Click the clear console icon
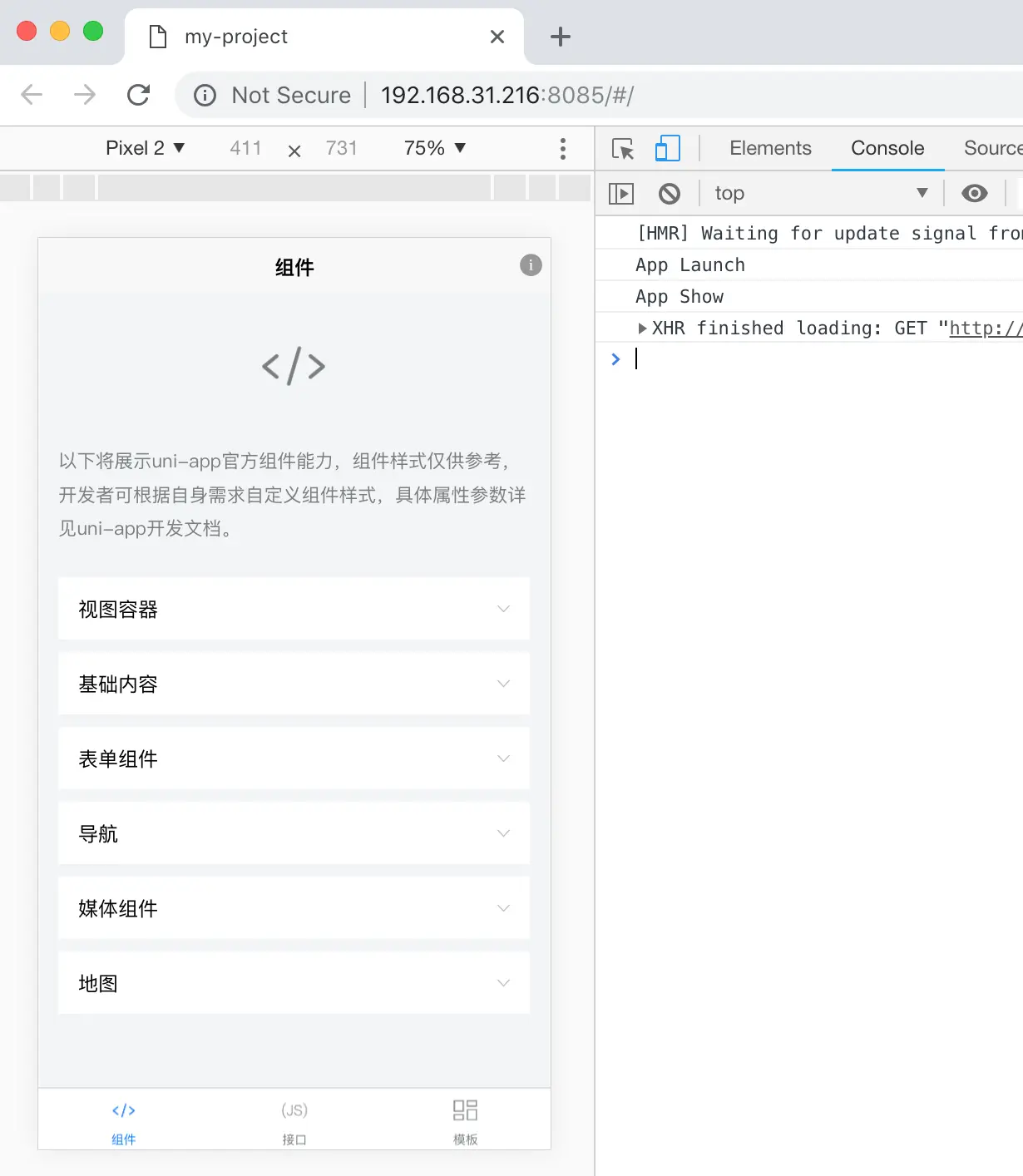1023x1176 pixels. pos(670,194)
